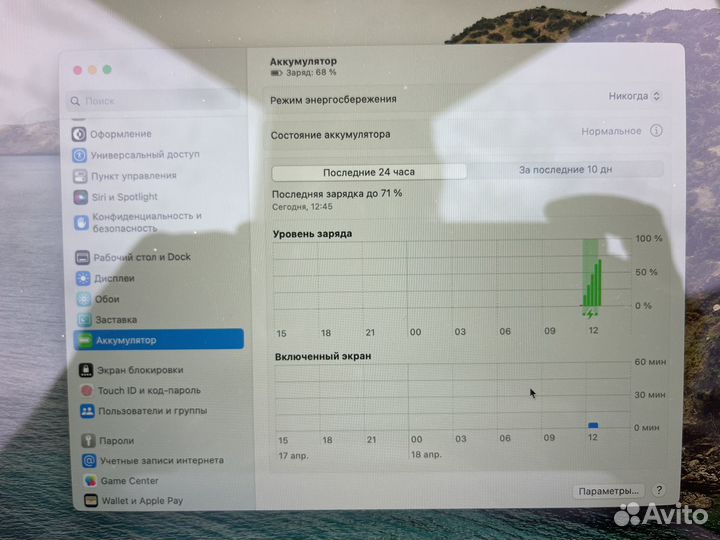
Task: Click the Нормальное battery status value
Action: pos(611,131)
